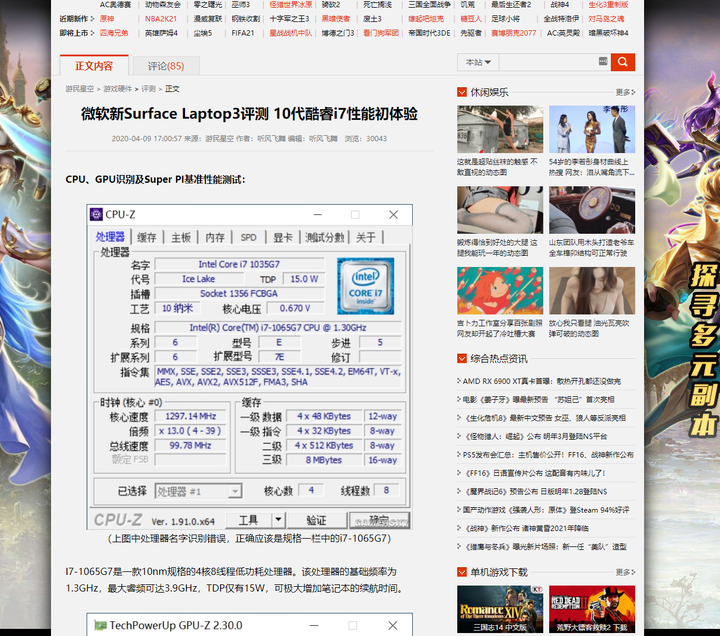Open the 本站 search scope dropdown
Image resolution: width=720 pixels, height=636 pixels.
click(x=478, y=62)
